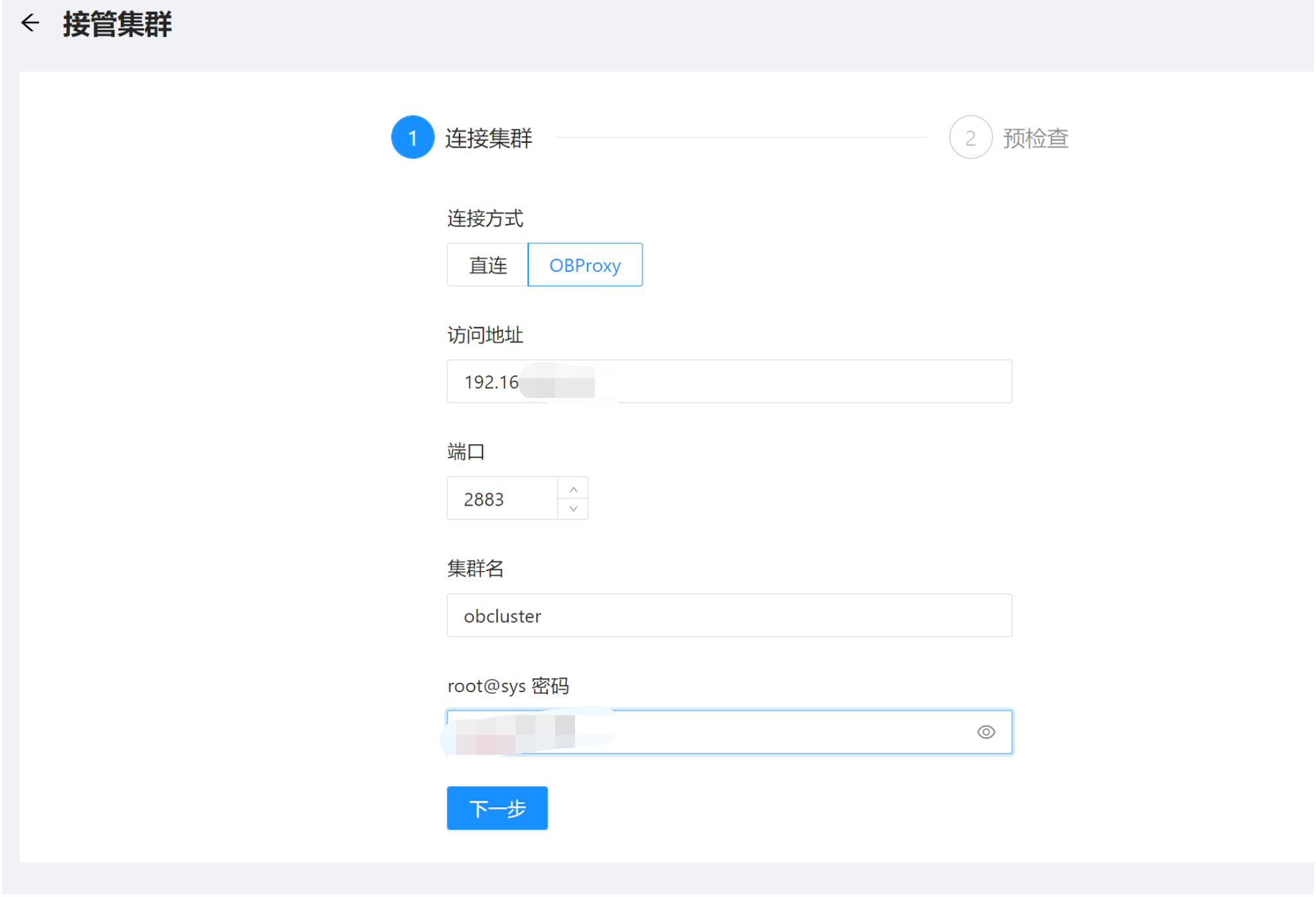
Task: Click the step 1 circle icon
Action: 412,137
